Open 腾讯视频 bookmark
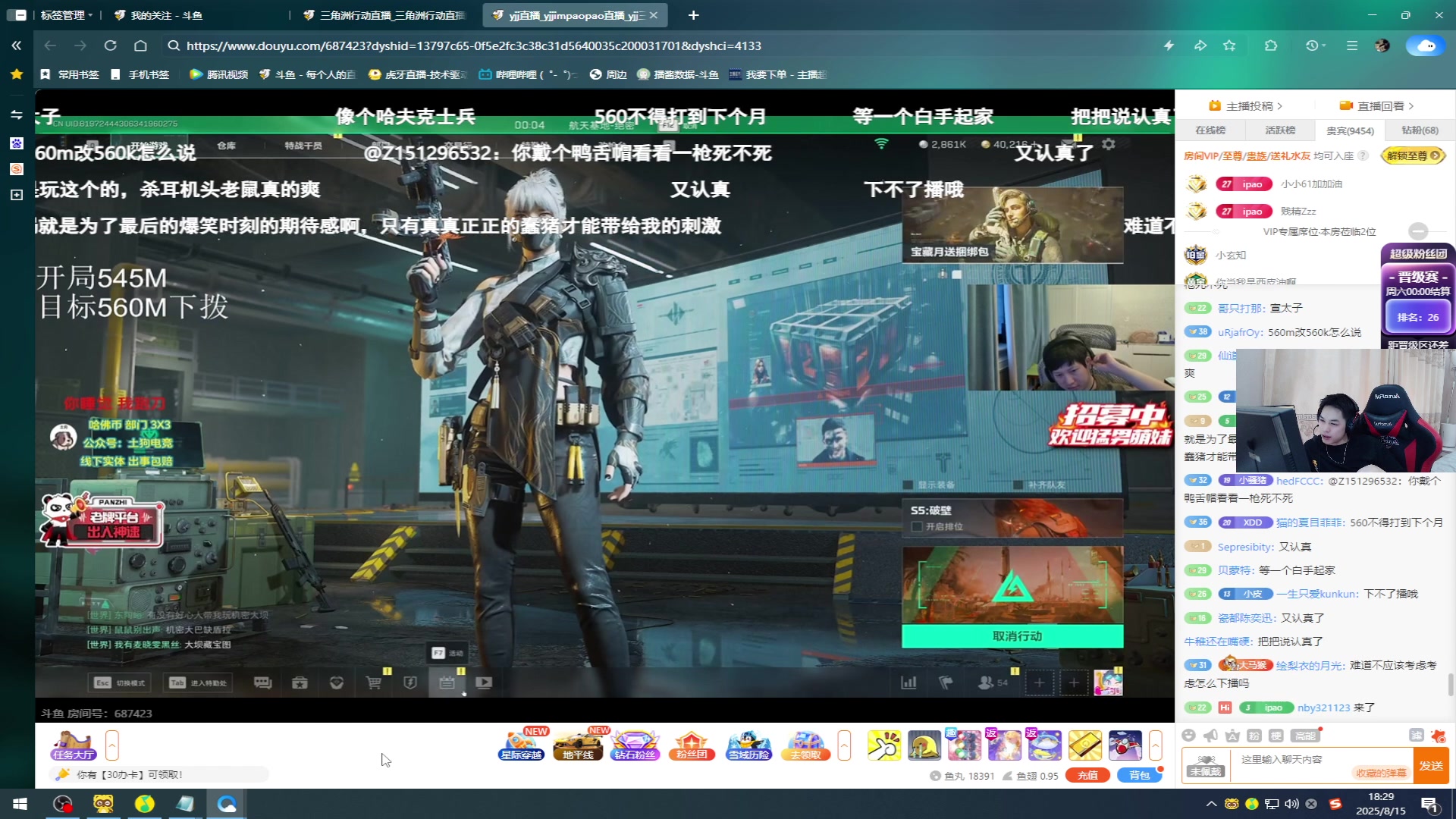Viewport: 1456px width, 819px height. [219, 74]
